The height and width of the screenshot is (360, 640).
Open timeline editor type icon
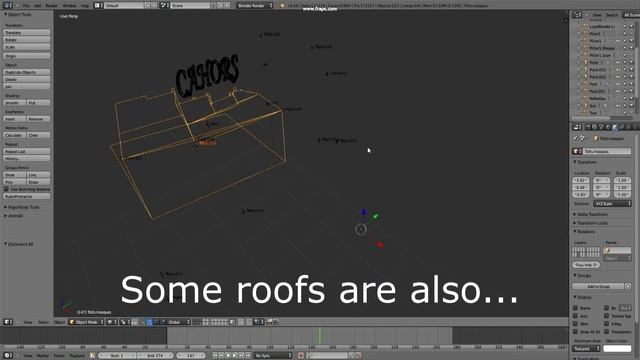point(8,356)
